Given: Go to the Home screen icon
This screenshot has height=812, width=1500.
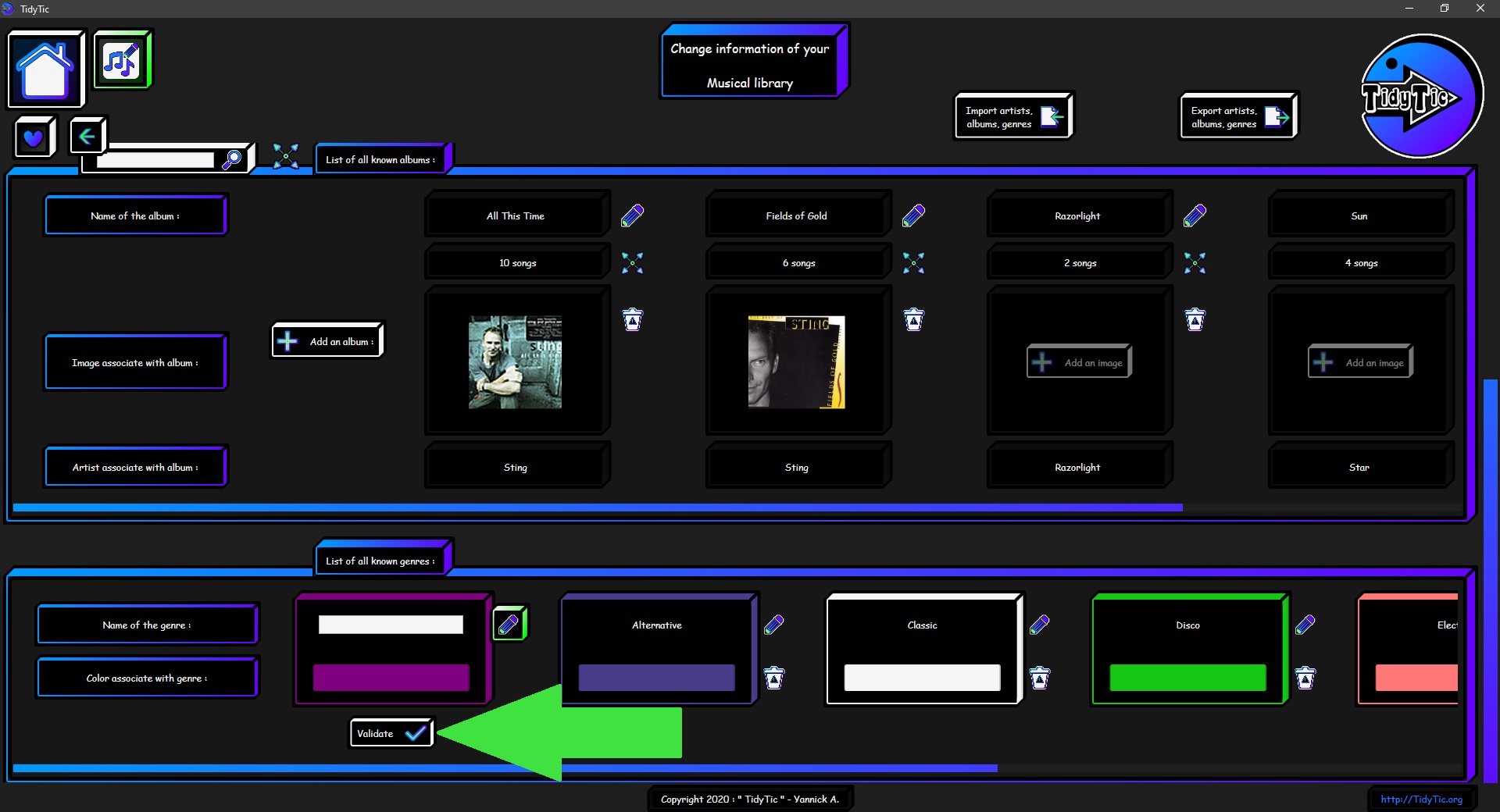Looking at the screenshot, I should pyautogui.click(x=45, y=69).
